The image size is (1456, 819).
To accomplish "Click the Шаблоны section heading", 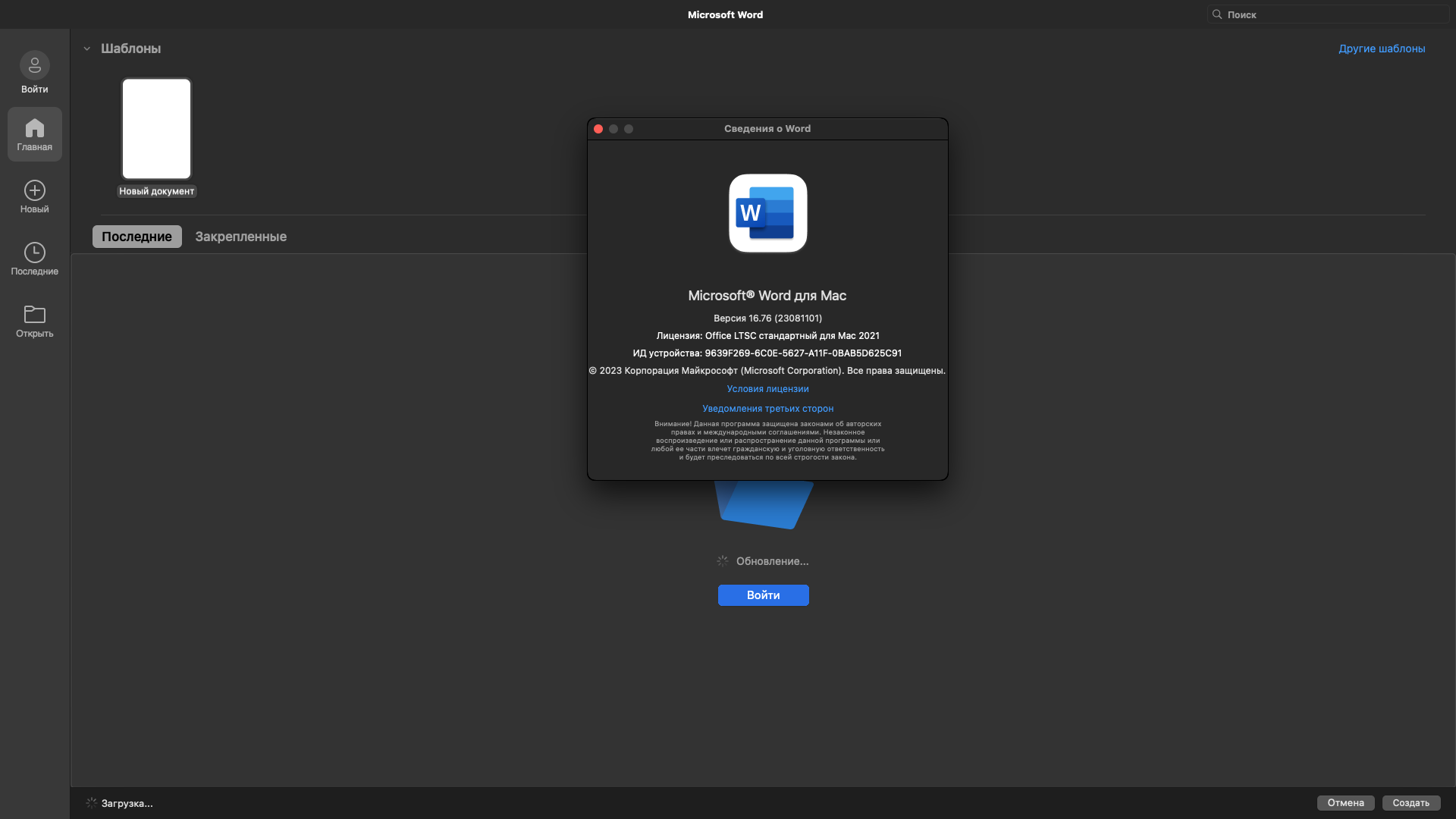I will pos(131,49).
